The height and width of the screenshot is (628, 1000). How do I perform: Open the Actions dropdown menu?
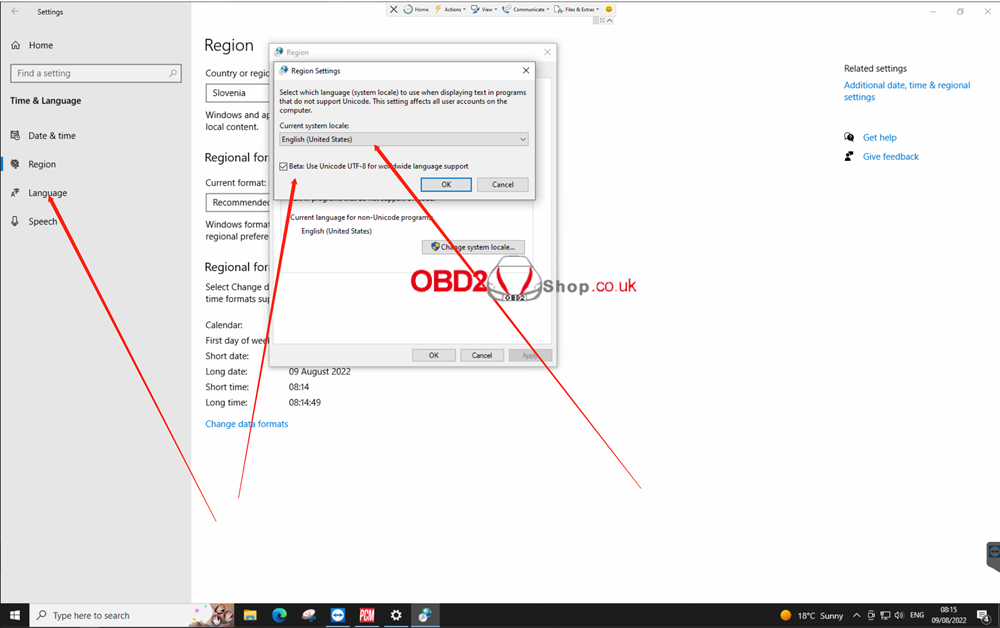click(450, 9)
